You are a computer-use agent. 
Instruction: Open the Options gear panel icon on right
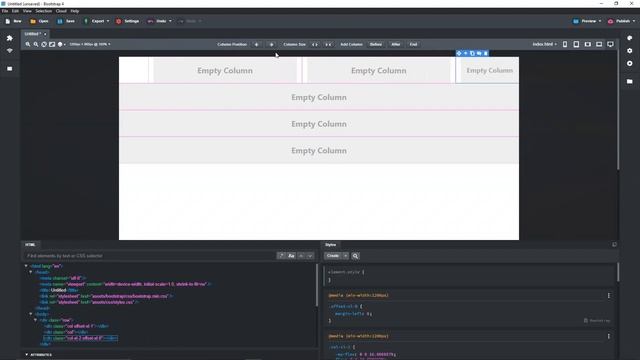pyautogui.click(x=630, y=51)
